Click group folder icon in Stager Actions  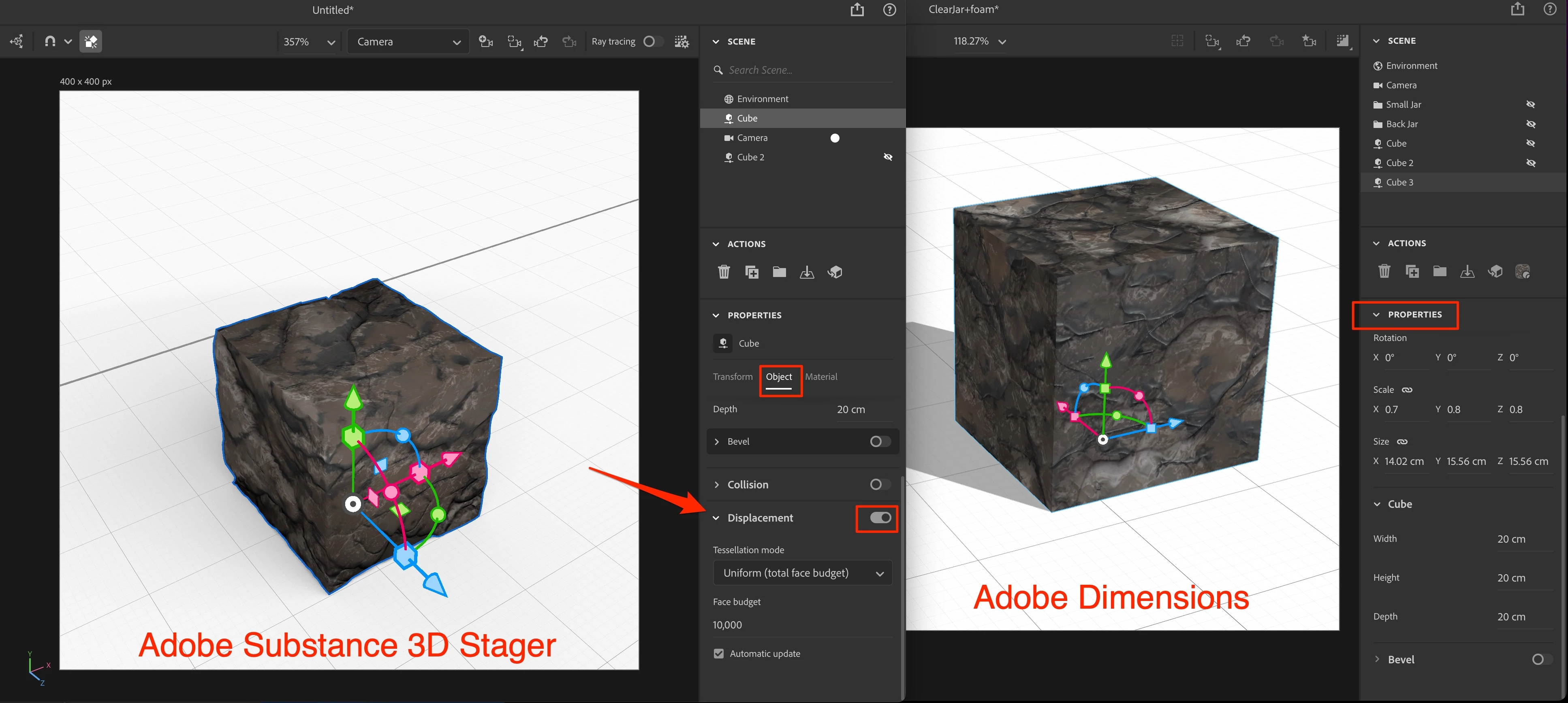(x=779, y=272)
